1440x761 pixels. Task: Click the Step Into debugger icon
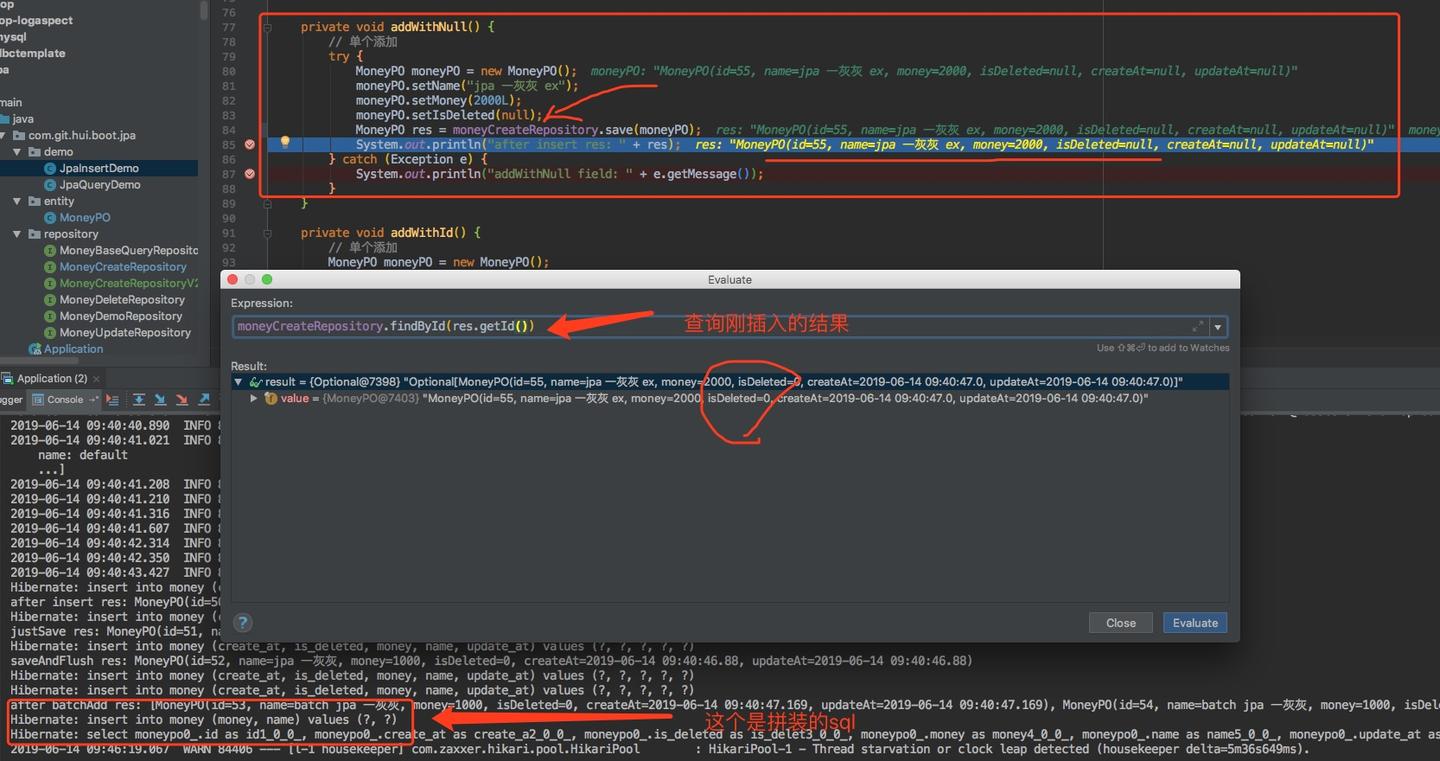point(159,400)
